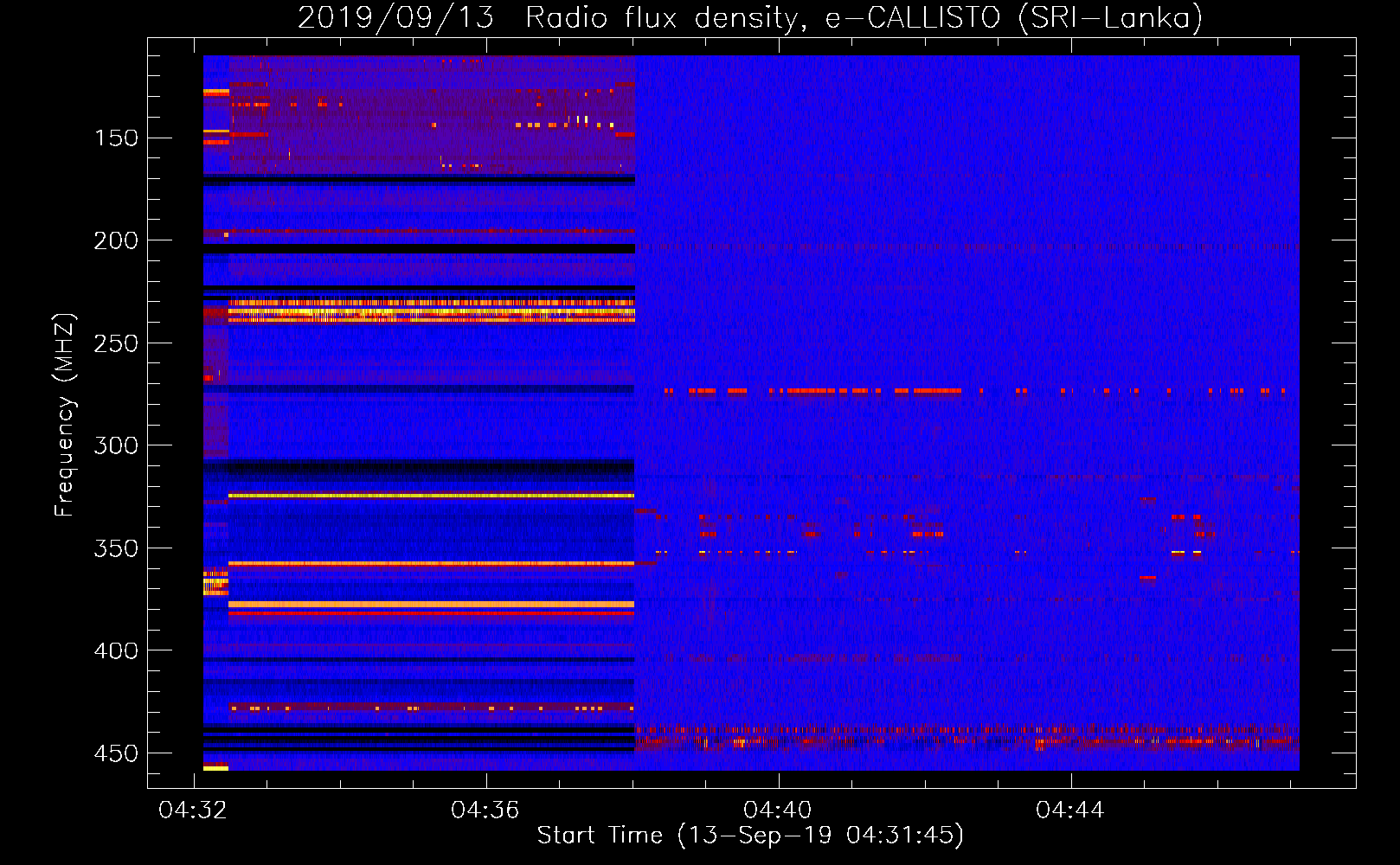Select the '250' frequency tick label
The image size is (1400, 865).
coord(116,343)
